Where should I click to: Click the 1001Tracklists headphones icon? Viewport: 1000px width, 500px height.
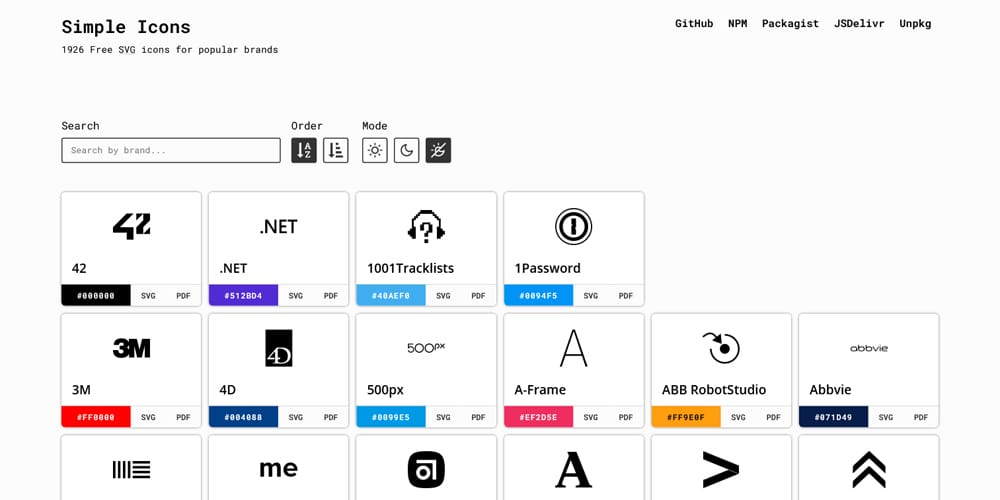[x=426, y=226]
